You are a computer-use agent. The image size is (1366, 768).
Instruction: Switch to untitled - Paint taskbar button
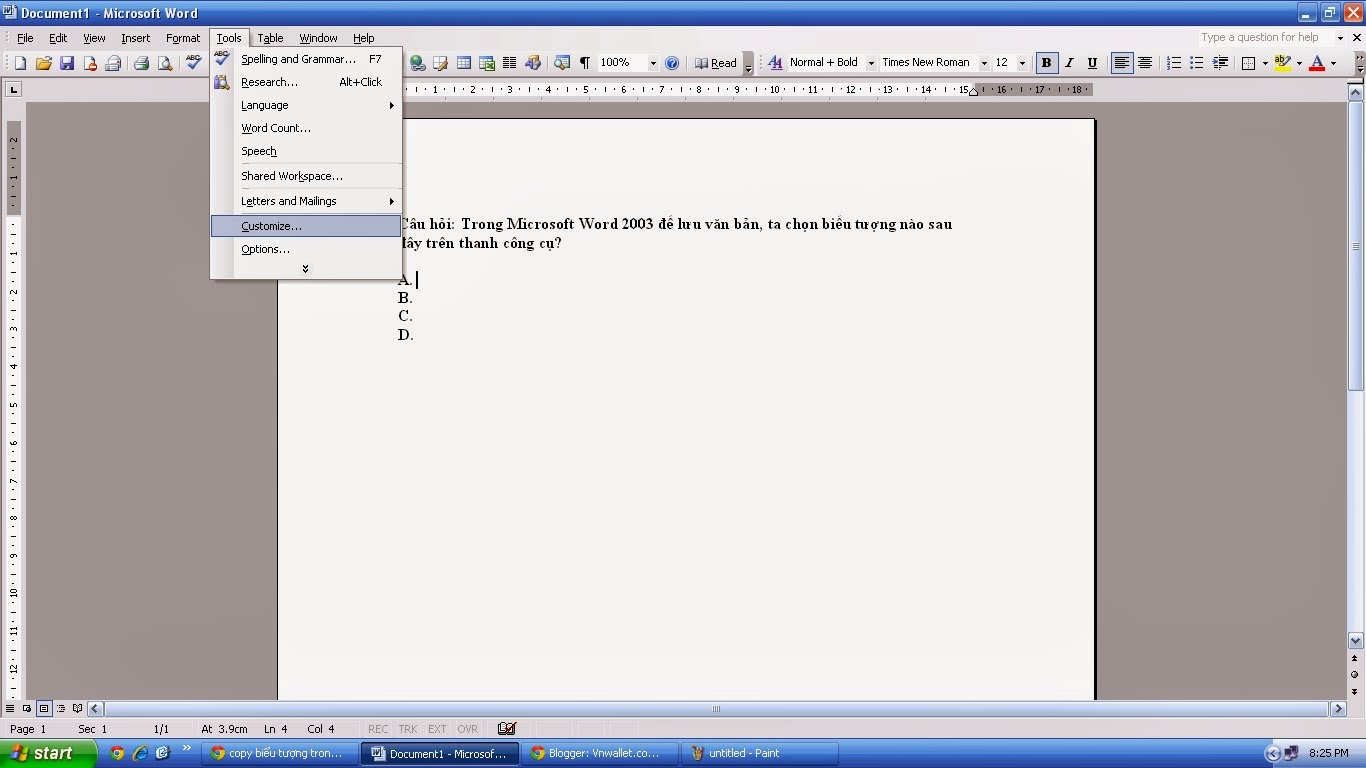coord(758,754)
